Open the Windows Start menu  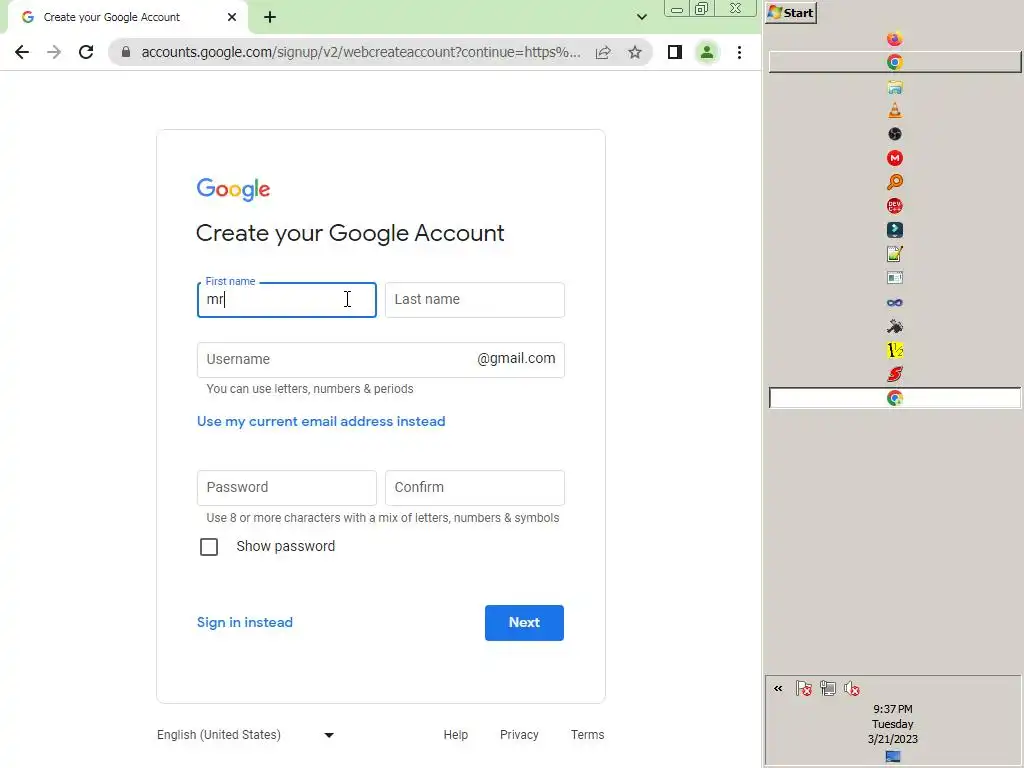(x=791, y=13)
